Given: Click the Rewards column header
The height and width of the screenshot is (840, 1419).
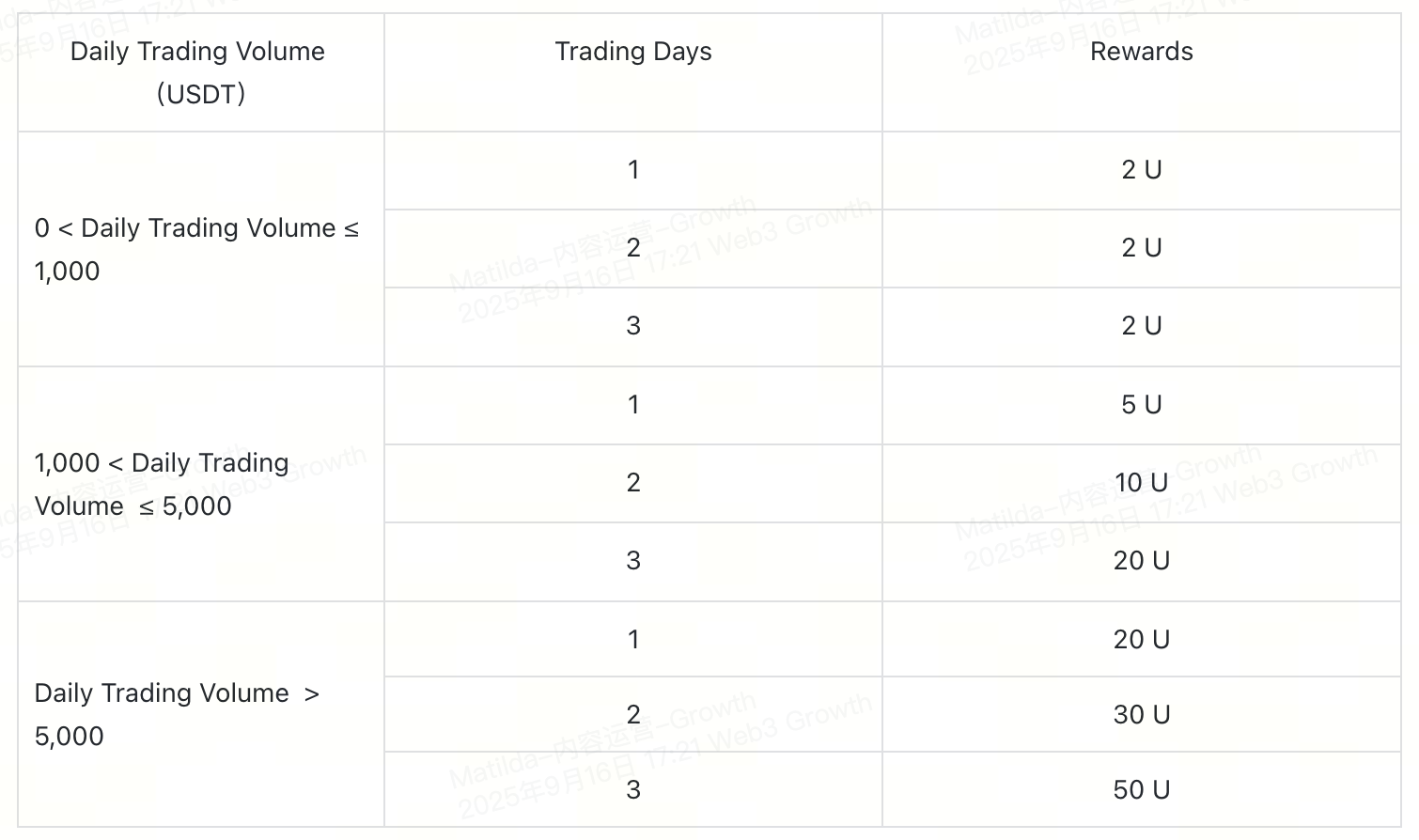Looking at the screenshot, I should click(x=1141, y=72).
